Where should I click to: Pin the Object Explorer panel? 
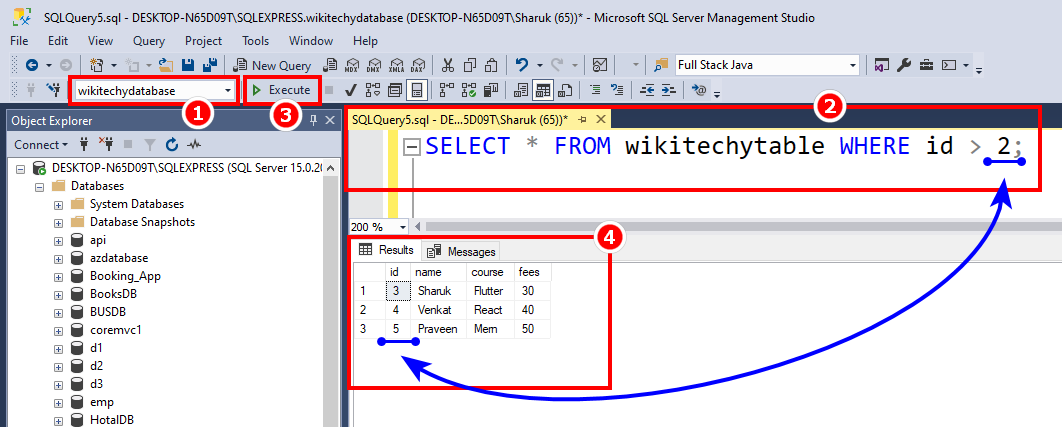[312, 120]
